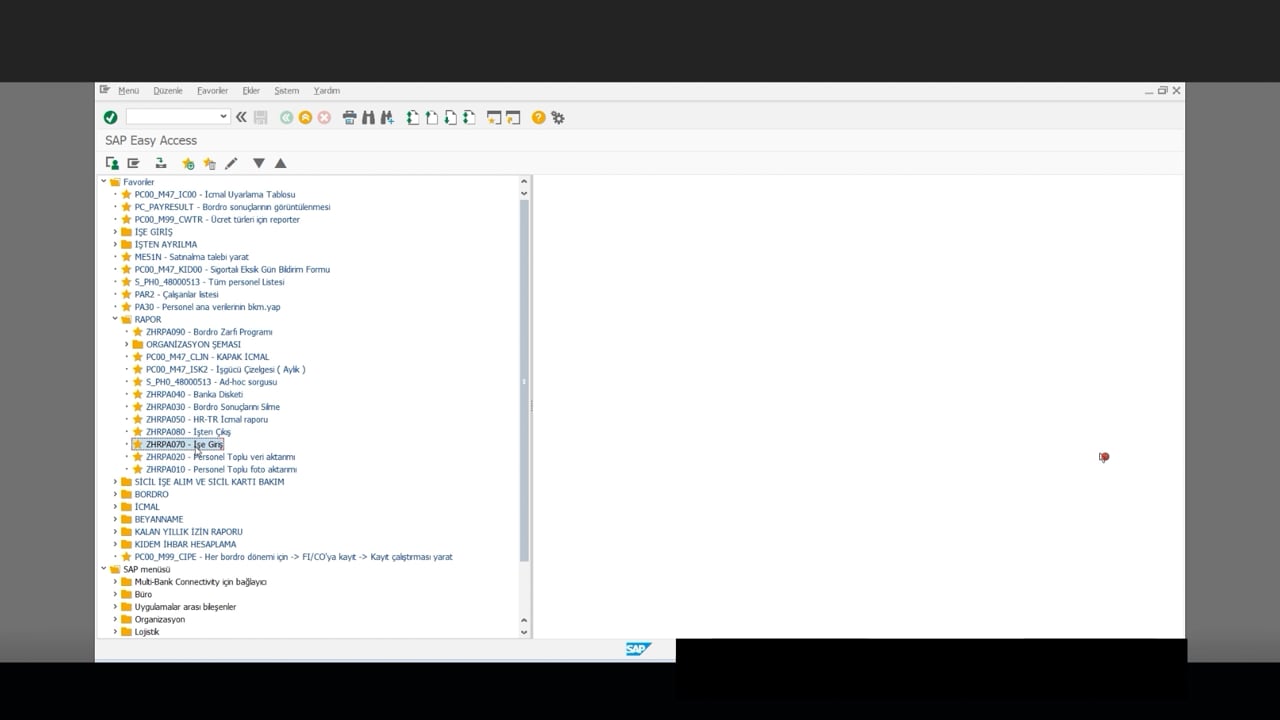Expand the İŞTEN AYRILMA folder
Screen dimensions: 1280x720
tap(115, 244)
